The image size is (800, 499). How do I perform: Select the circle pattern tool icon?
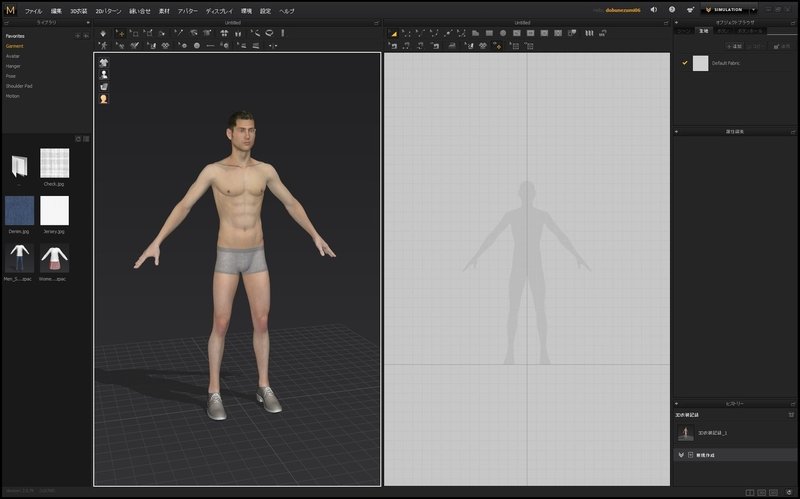(x=503, y=33)
